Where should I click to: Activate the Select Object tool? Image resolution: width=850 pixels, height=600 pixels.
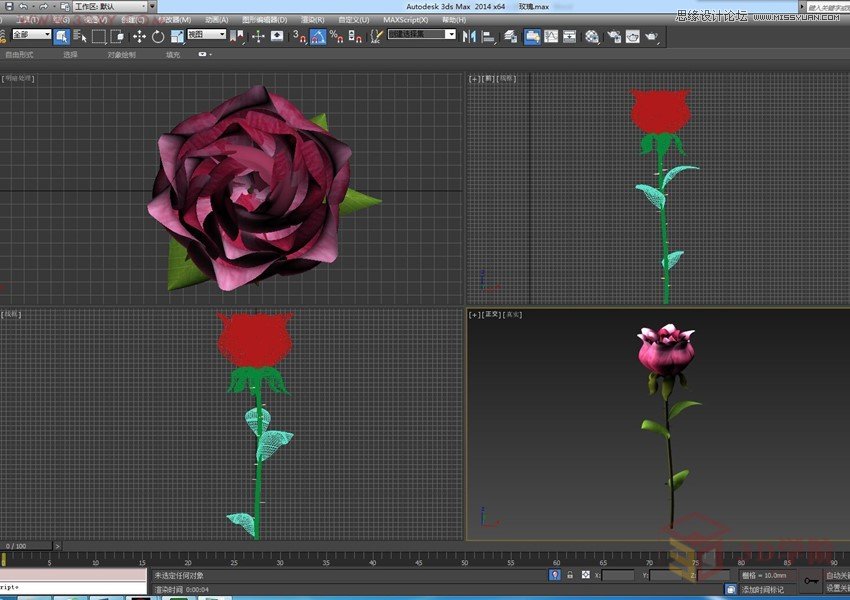[x=61, y=37]
